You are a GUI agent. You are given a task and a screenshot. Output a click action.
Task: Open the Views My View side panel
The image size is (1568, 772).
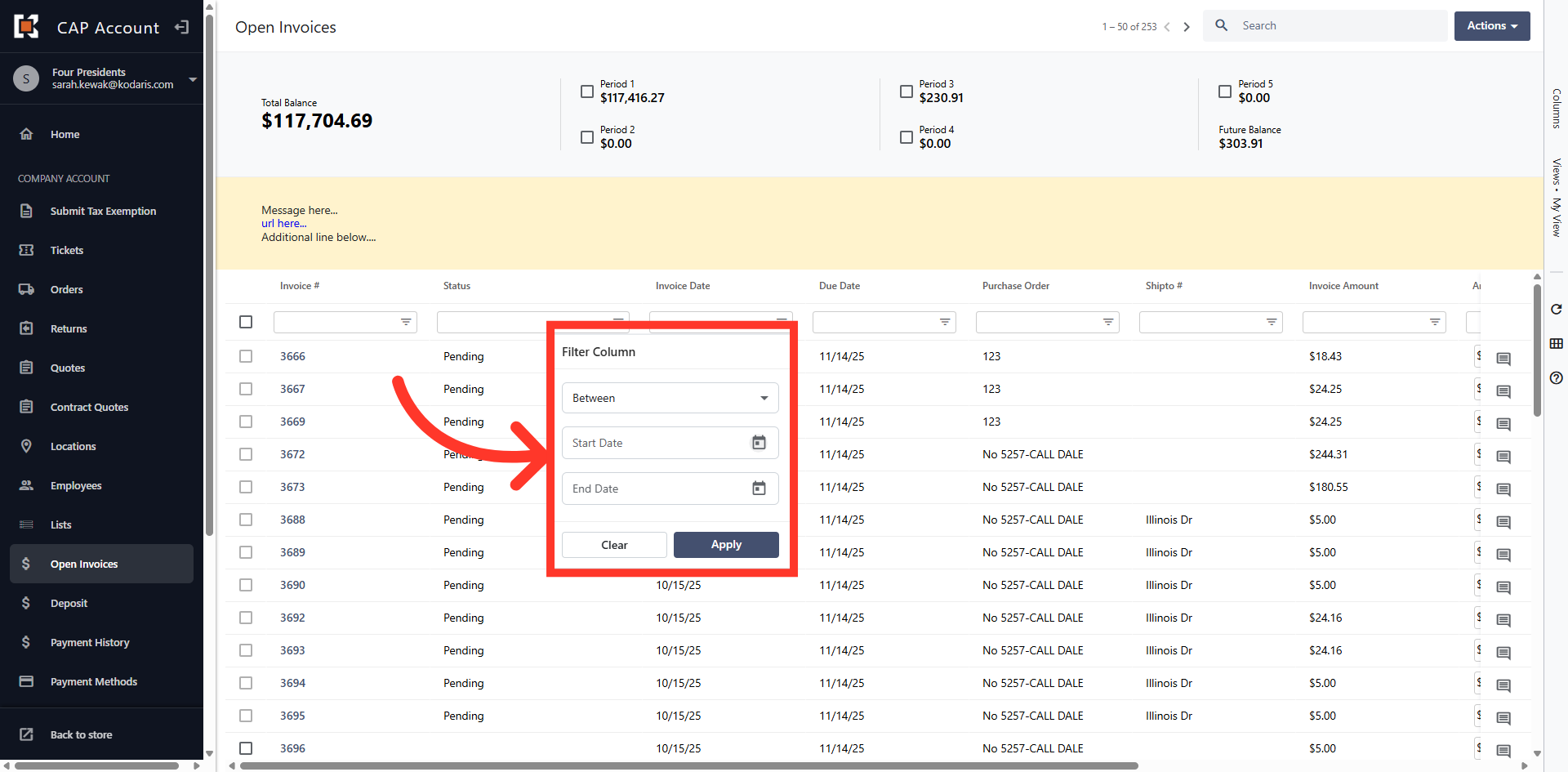point(1557,198)
